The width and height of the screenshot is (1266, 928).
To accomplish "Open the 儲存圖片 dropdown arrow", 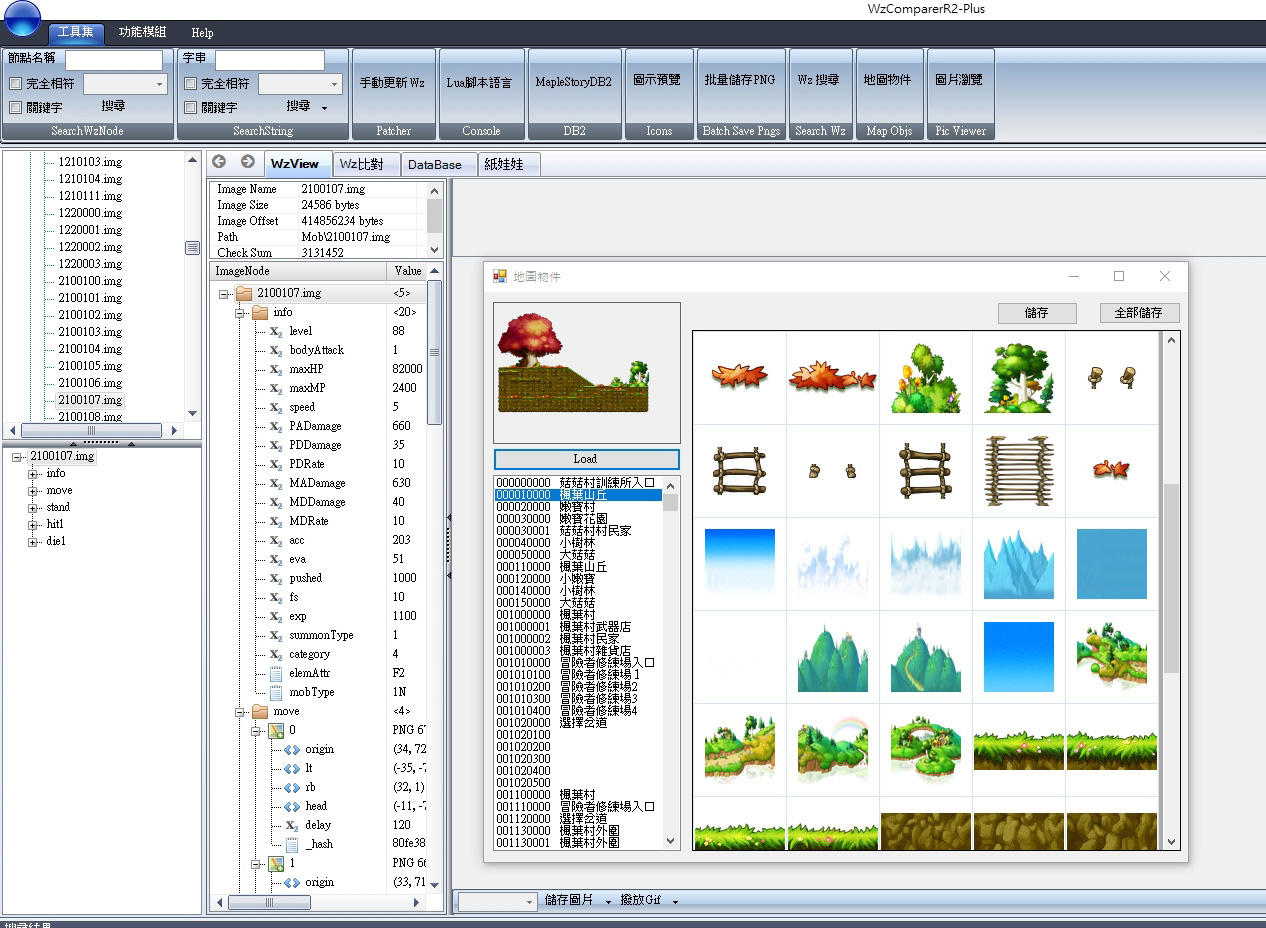I will tap(607, 901).
